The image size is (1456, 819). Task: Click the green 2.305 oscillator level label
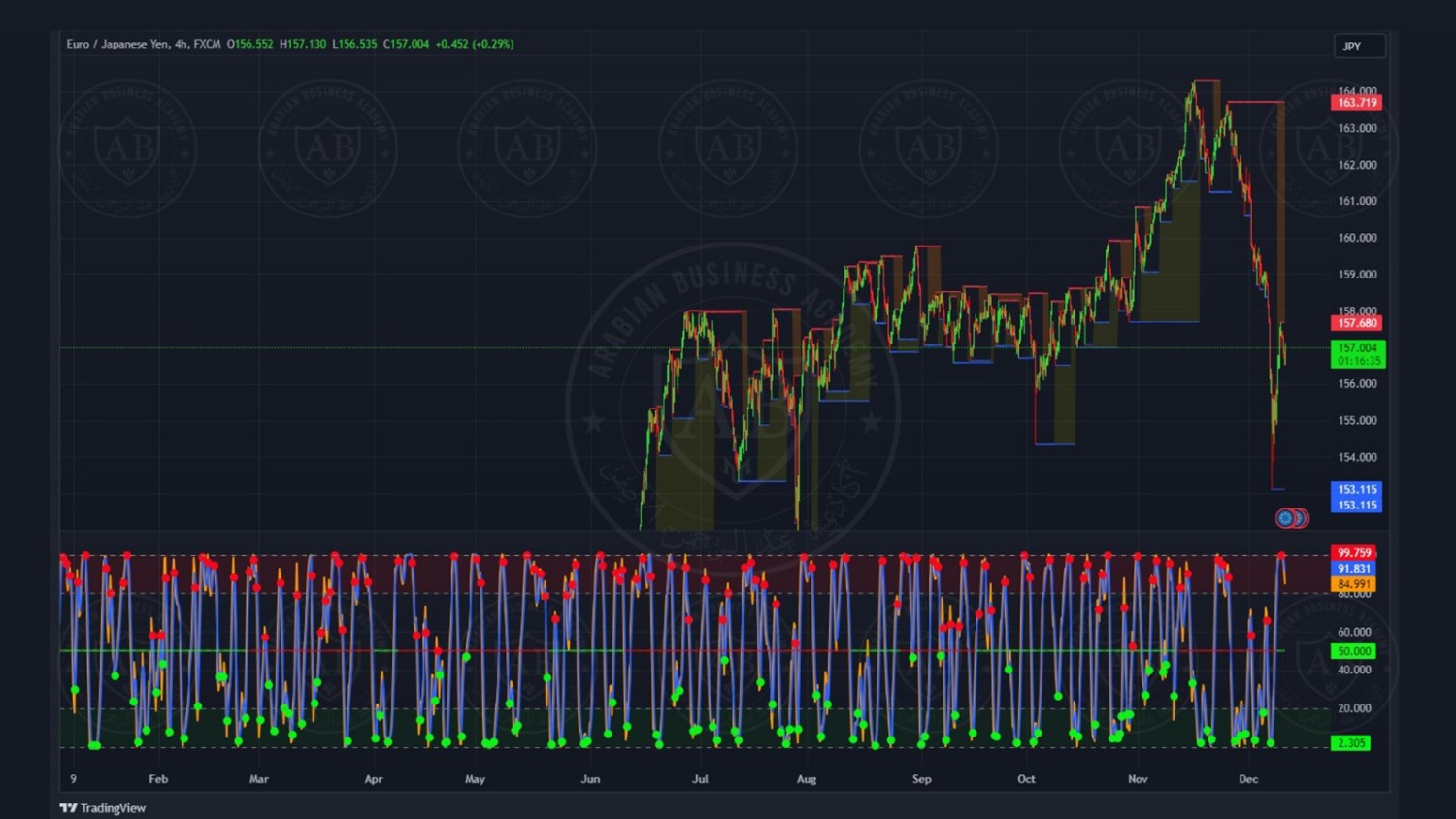[x=1350, y=743]
